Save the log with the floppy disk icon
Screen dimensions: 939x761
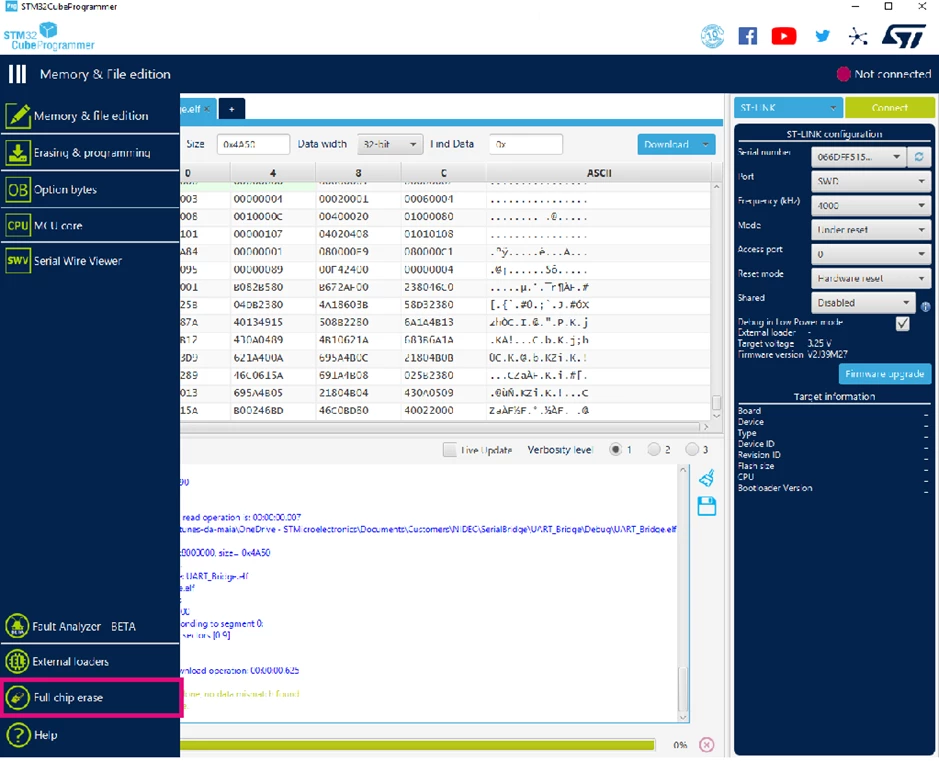click(x=707, y=507)
